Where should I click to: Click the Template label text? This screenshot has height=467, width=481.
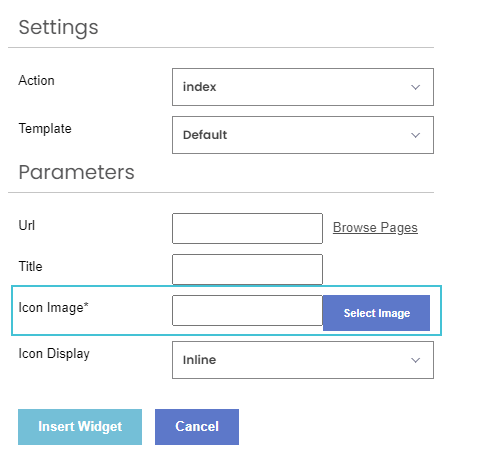tap(45, 129)
